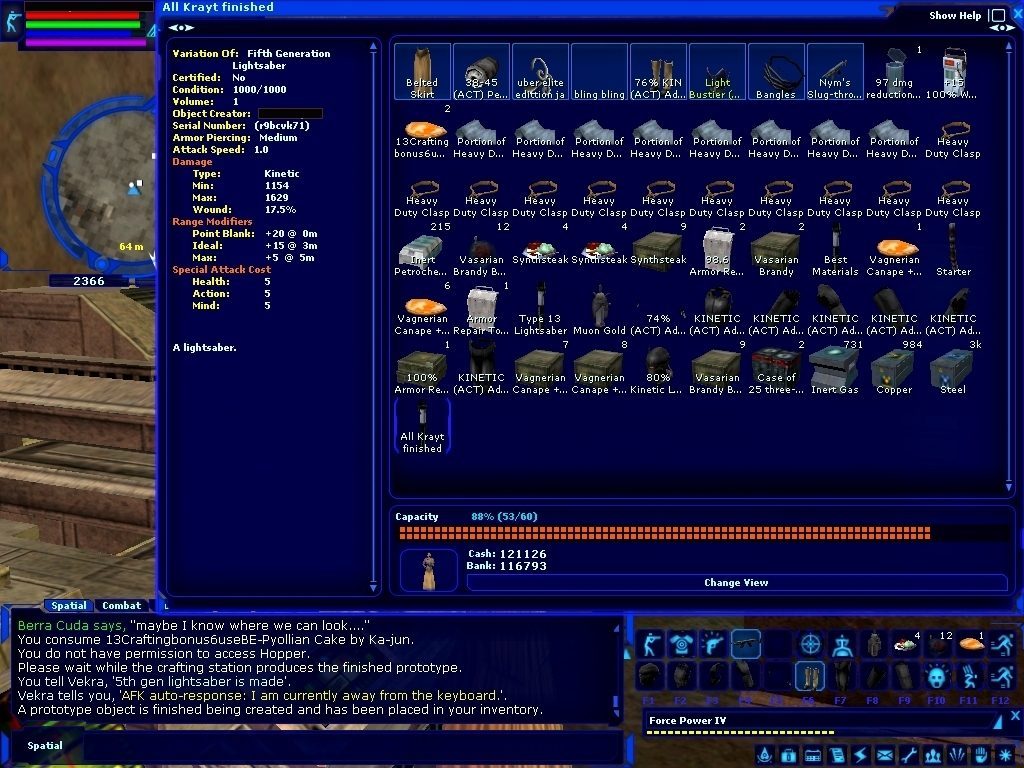The width and height of the screenshot is (1024, 768).
Task: Click the Change View button
Action: pyautogui.click(x=737, y=583)
